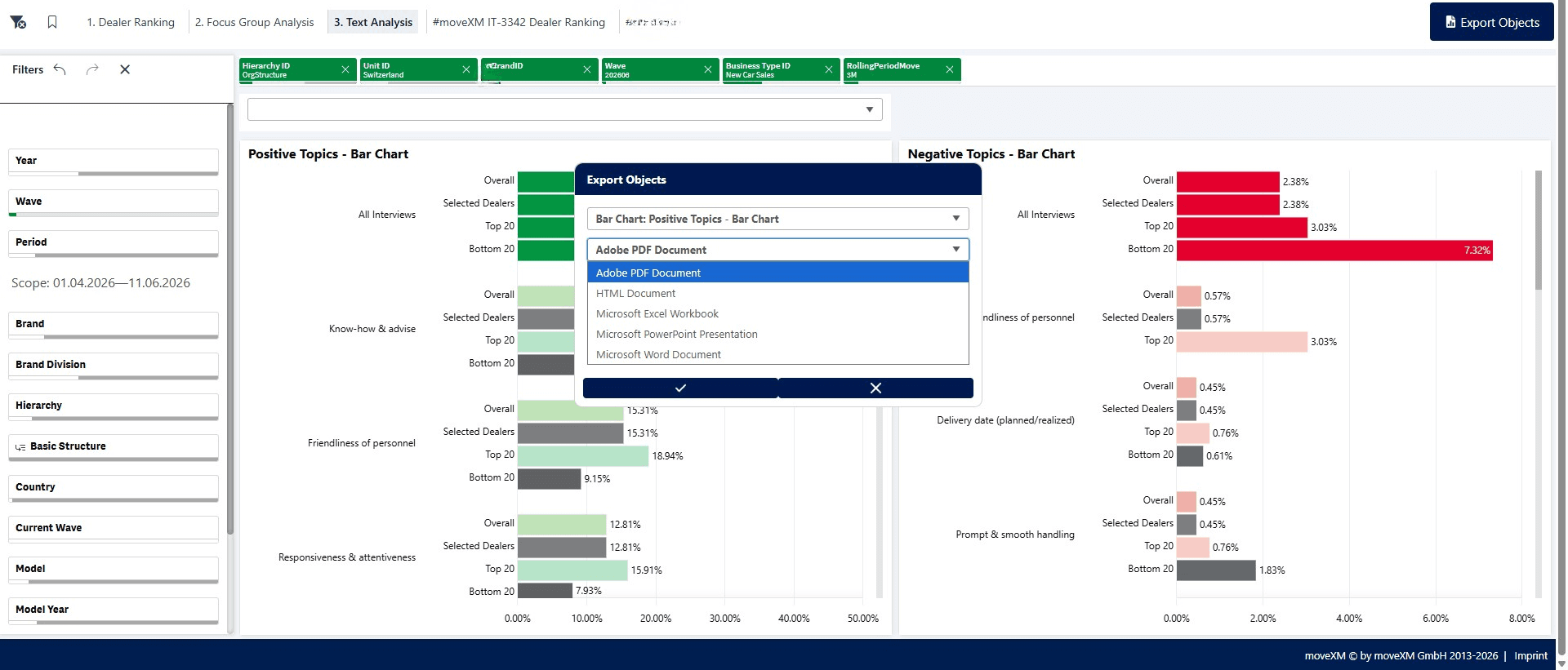Switch to the 1. Dealer Ranking tab
Image resolution: width=1568 pixels, height=670 pixels.
point(131,22)
